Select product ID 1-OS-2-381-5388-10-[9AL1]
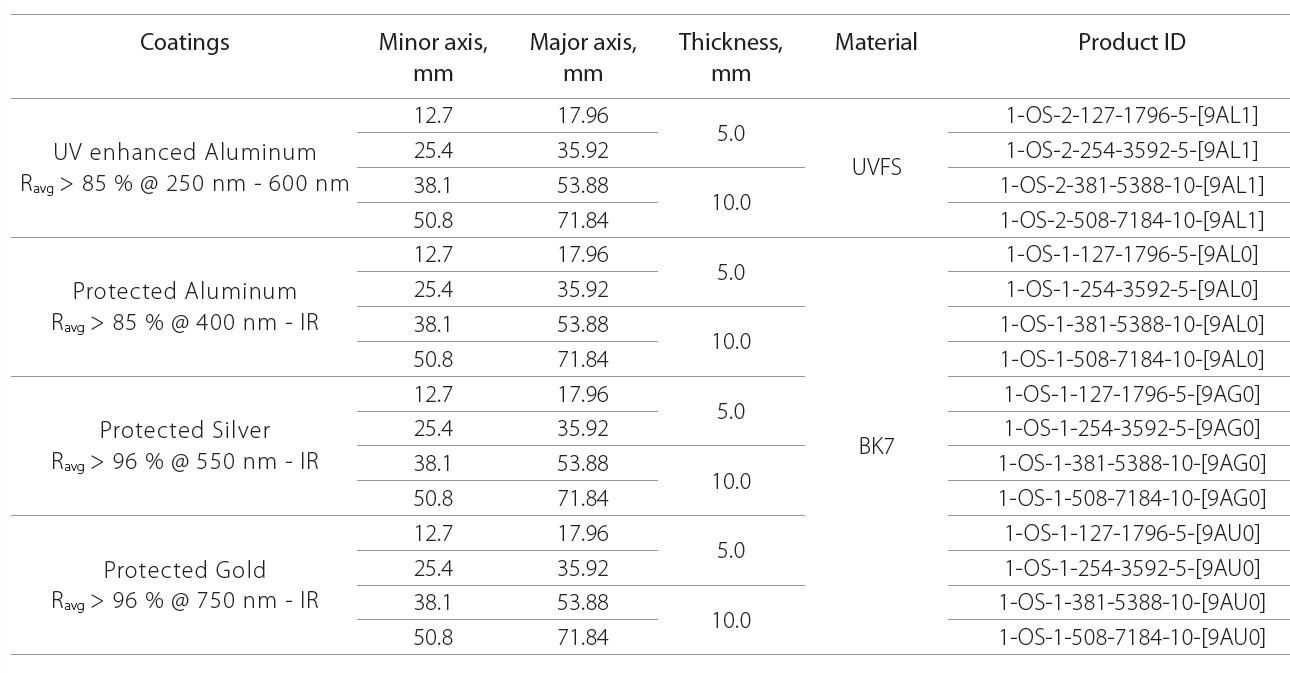The height and width of the screenshot is (673, 1290). coord(1131,185)
